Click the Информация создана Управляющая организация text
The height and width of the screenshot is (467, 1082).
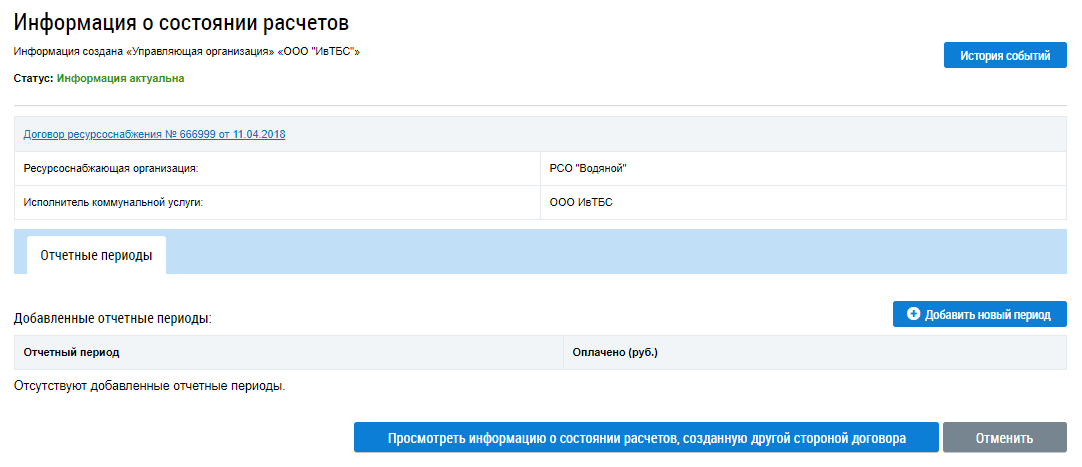click(x=186, y=51)
